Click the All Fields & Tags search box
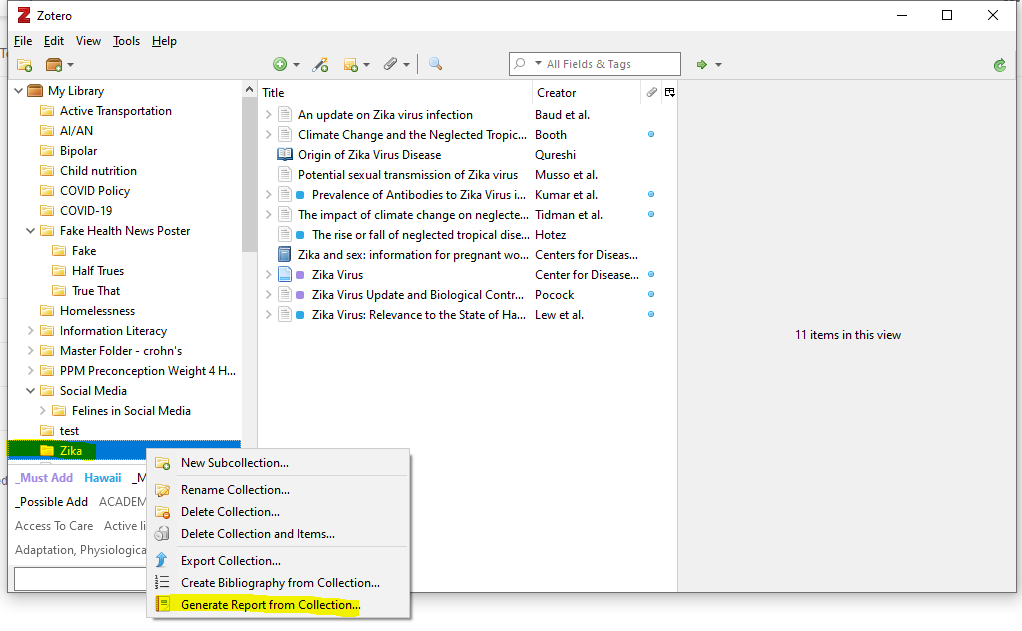 594,64
